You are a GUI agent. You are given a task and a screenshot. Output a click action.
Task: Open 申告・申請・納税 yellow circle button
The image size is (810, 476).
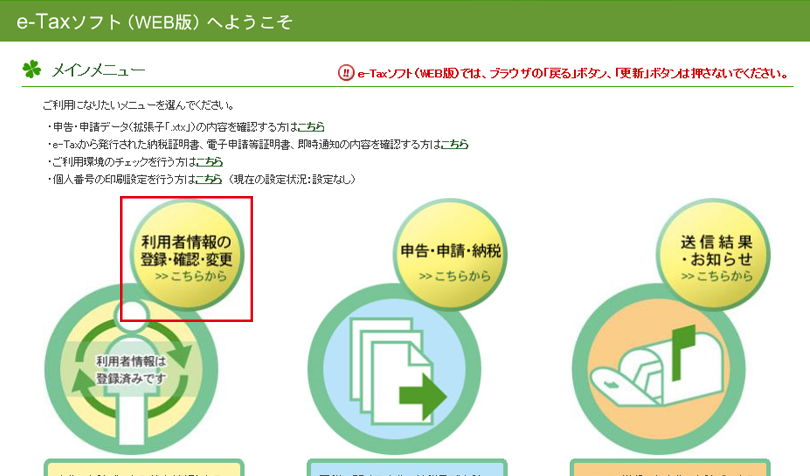(x=450, y=255)
